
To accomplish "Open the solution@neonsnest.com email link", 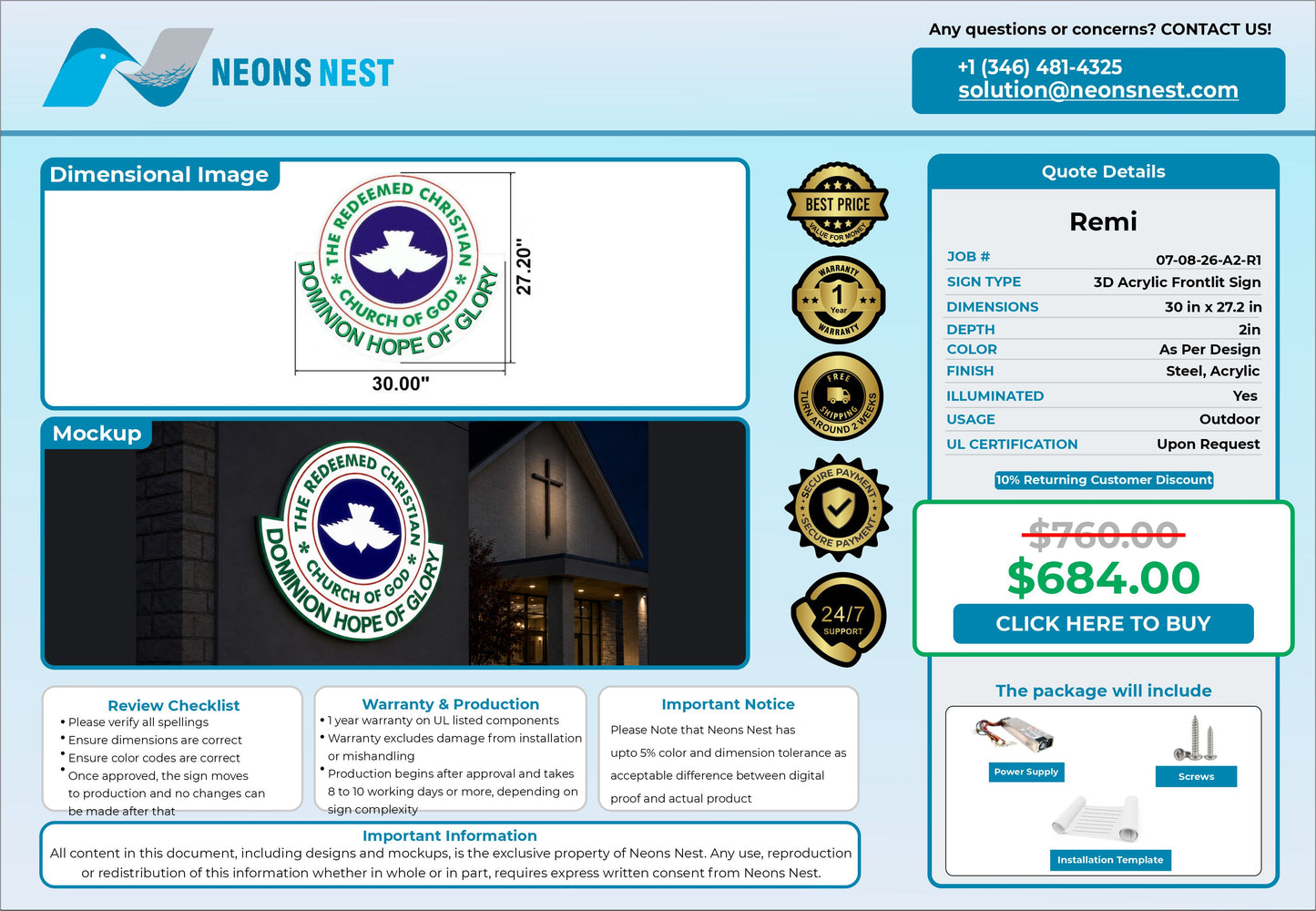I will point(1098,90).
